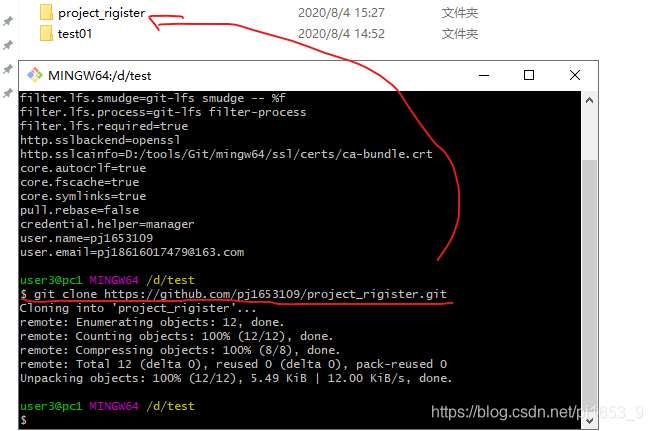Viewport: 653px width, 431px height.
Task: Click the filter.lfs.required=true line
Action: click(x=104, y=126)
